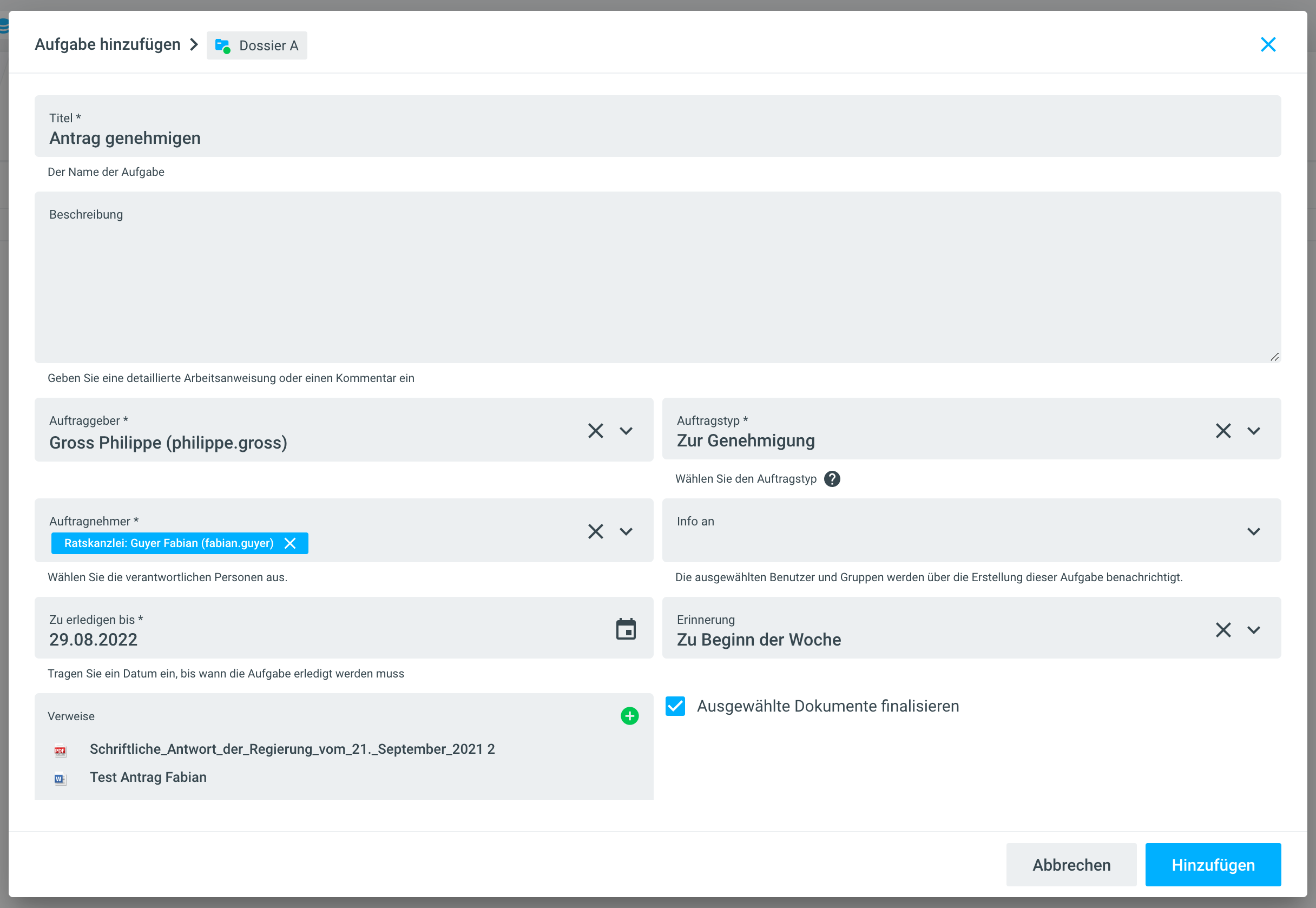This screenshot has height=908, width=1316.
Task: Close the Aufgabe hinzufügen dialog
Action: [x=1268, y=44]
